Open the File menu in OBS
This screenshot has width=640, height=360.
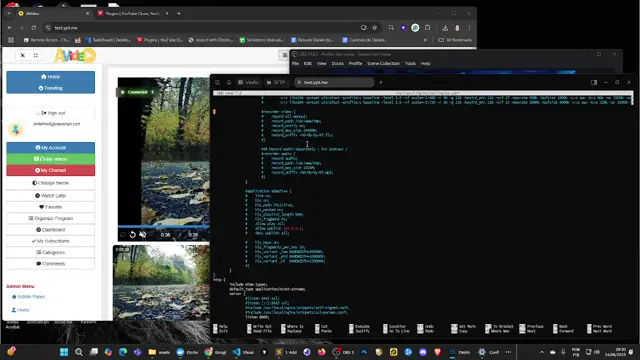pos(296,64)
